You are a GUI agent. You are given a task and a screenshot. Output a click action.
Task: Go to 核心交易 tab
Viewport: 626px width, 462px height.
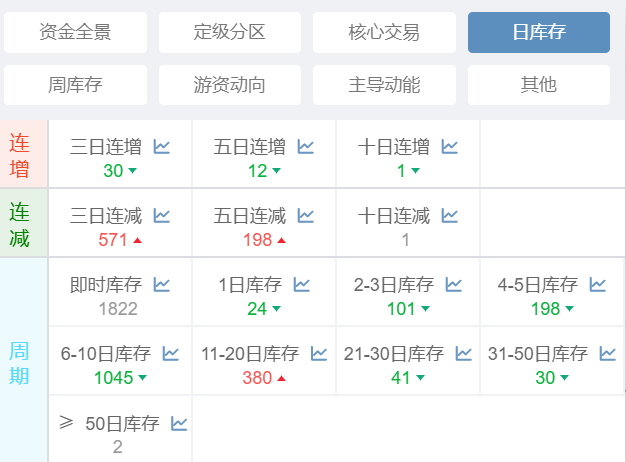(384, 32)
